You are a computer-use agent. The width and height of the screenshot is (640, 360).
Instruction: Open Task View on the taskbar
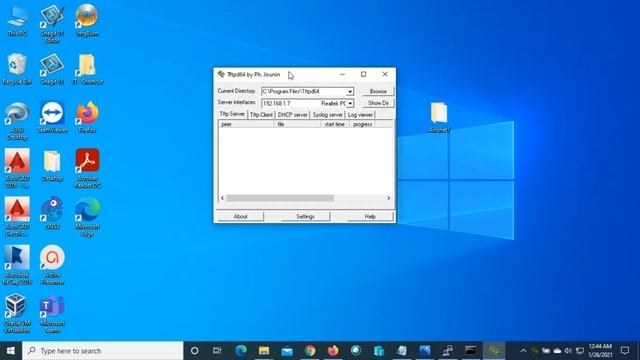point(217,350)
